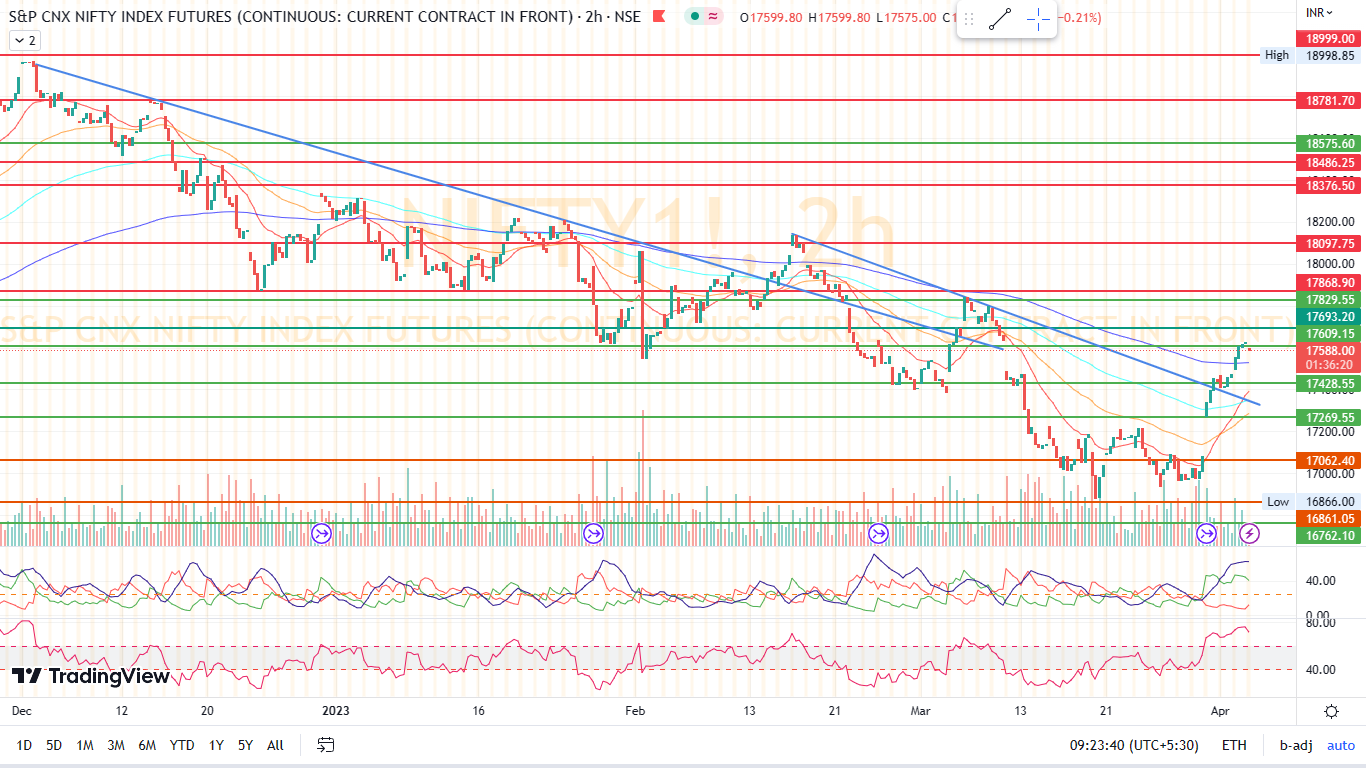
Task: Click the 18097.75 price label
Action: [1329, 243]
